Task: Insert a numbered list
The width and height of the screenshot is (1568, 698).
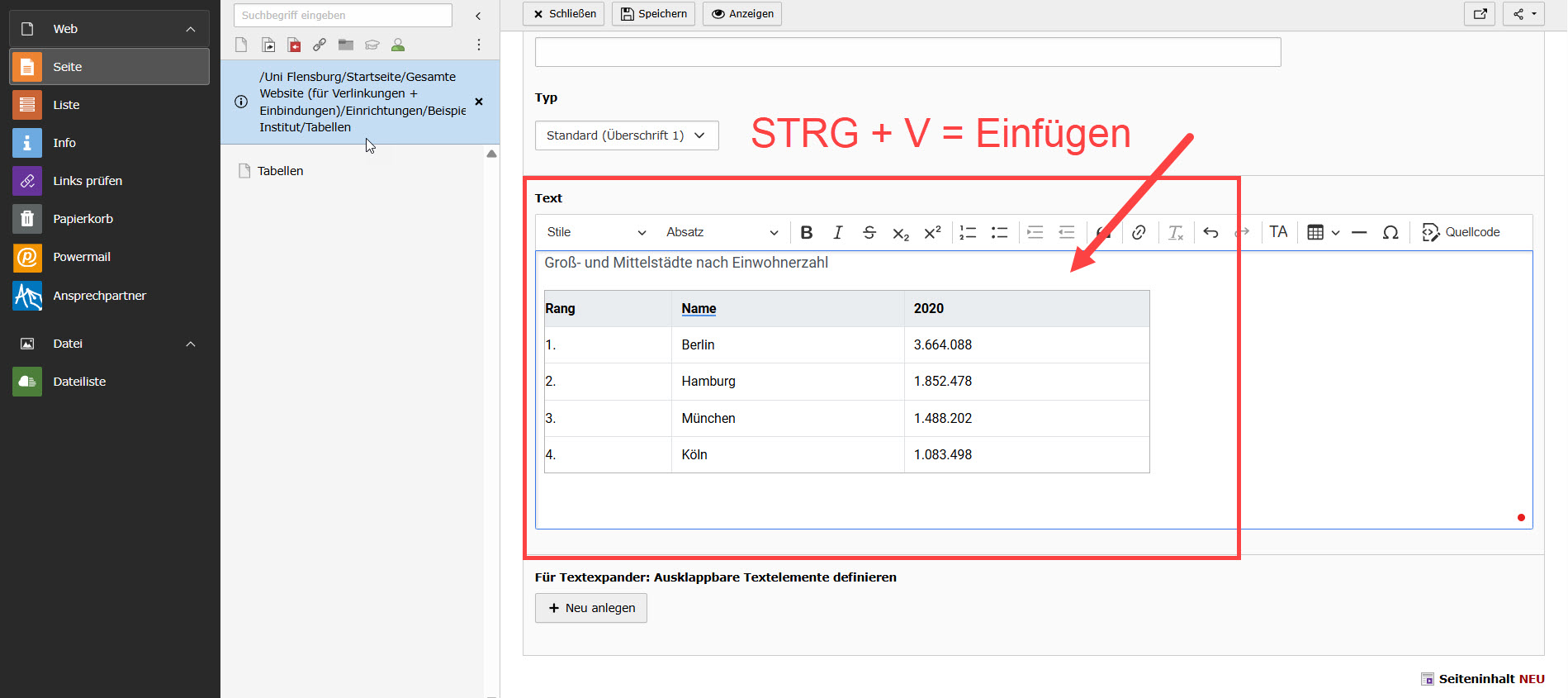Action: 968,232
